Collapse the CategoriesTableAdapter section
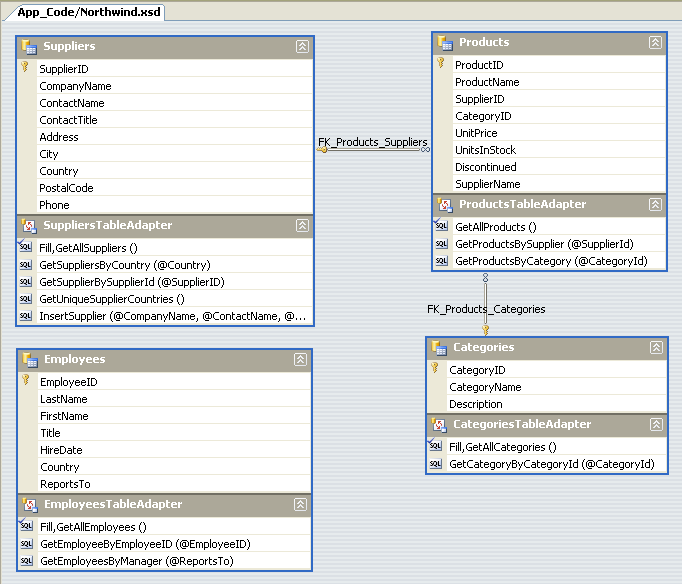This screenshot has width=682, height=584. point(656,424)
